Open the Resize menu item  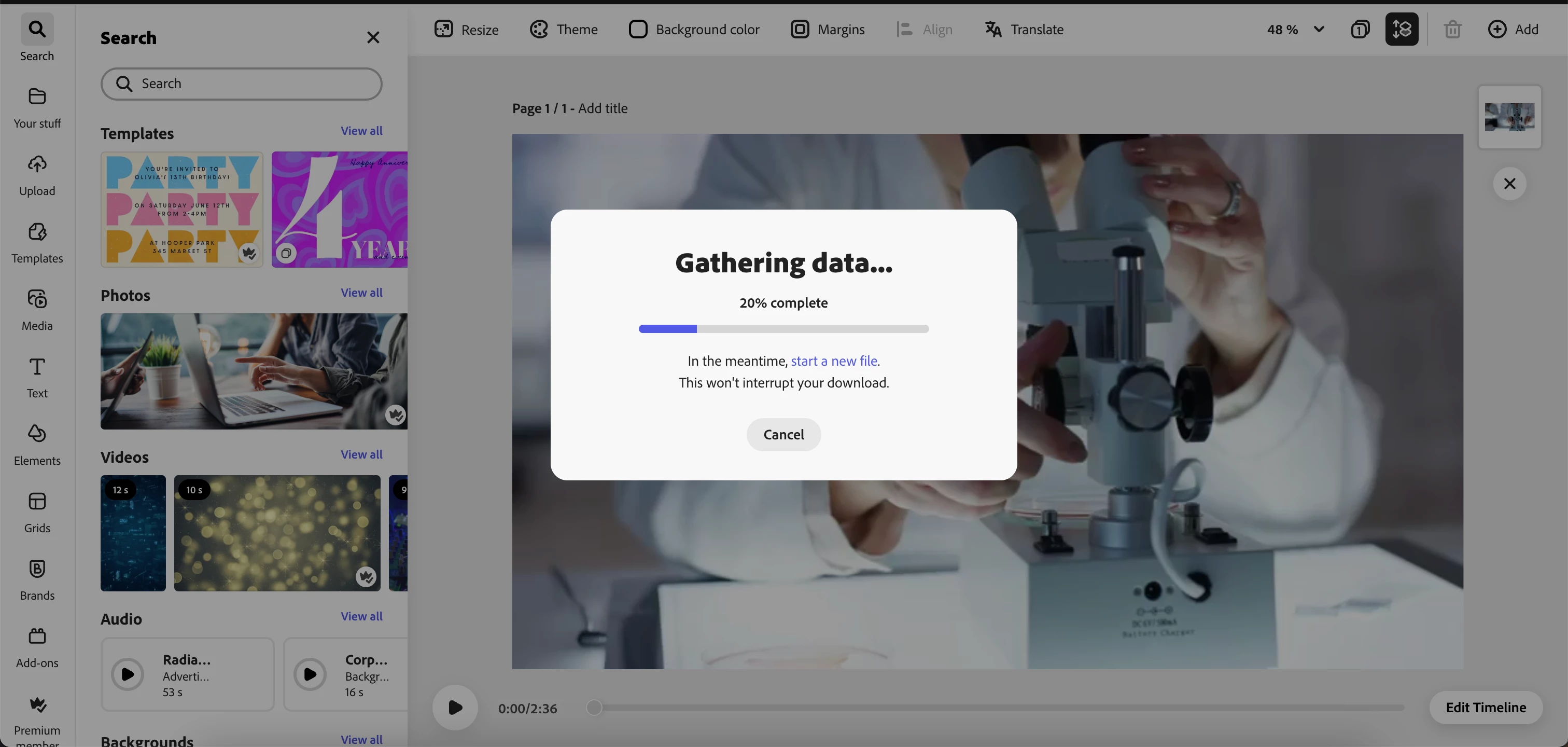466,29
